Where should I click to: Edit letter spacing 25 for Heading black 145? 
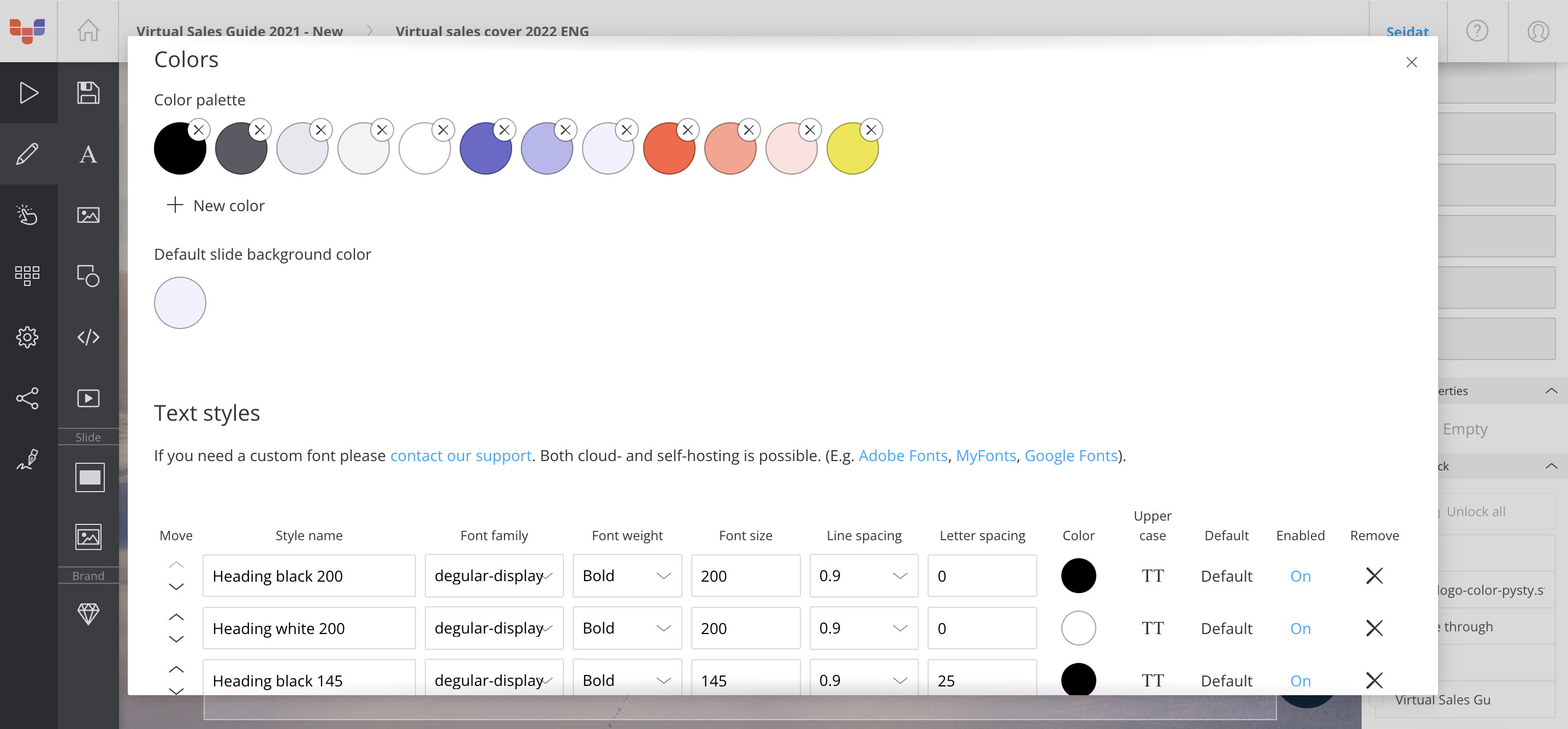tap(982, 678)
